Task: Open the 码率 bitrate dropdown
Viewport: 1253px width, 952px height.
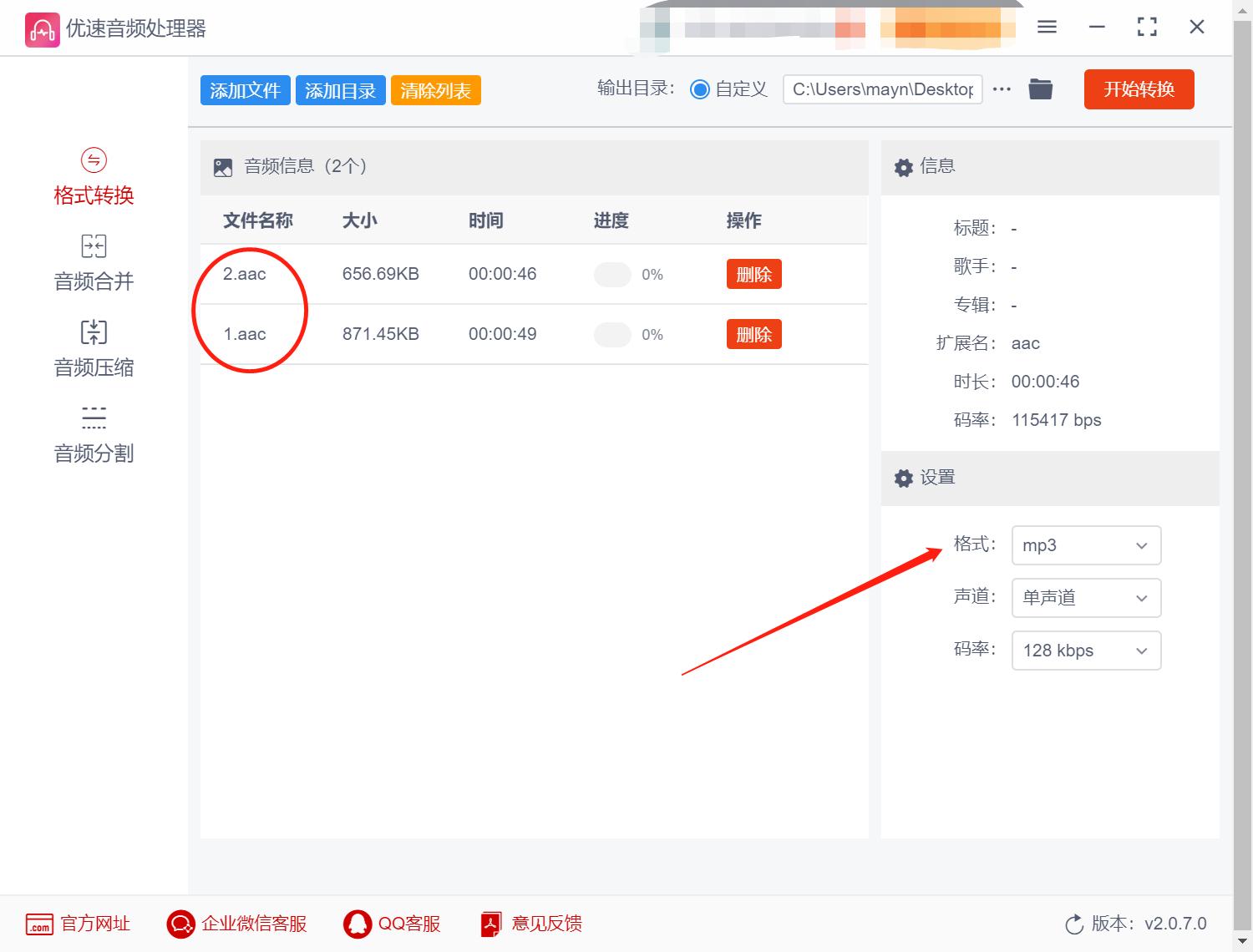Action: click(1085, 651)
